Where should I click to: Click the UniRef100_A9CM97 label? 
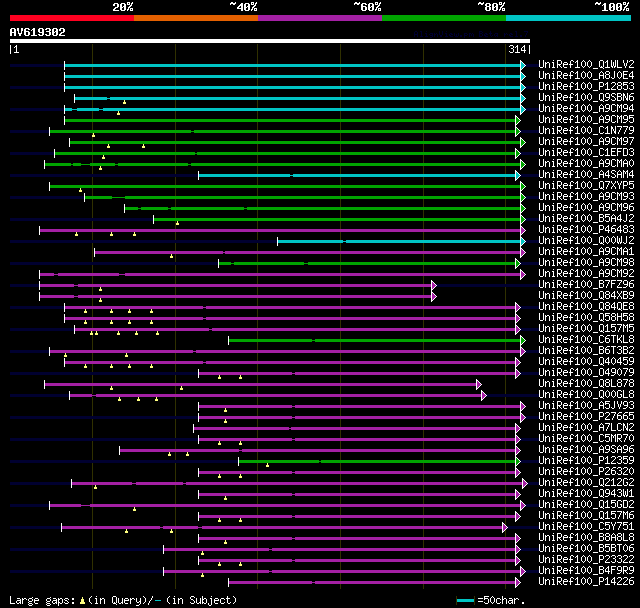tap(586, 142)
